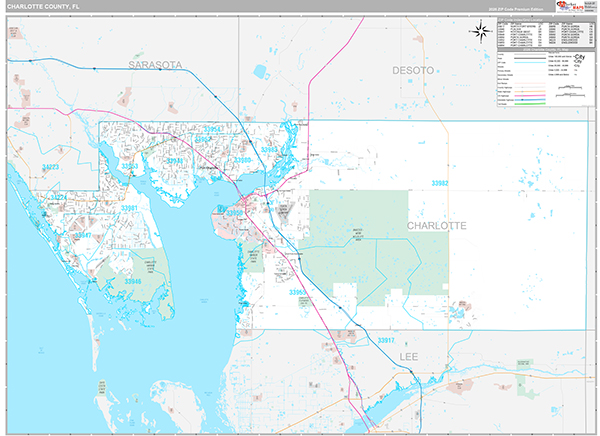Viewport: 600px width, 436px height.
Task: Click ZIP code label 33980
Action: coord(243,160)
